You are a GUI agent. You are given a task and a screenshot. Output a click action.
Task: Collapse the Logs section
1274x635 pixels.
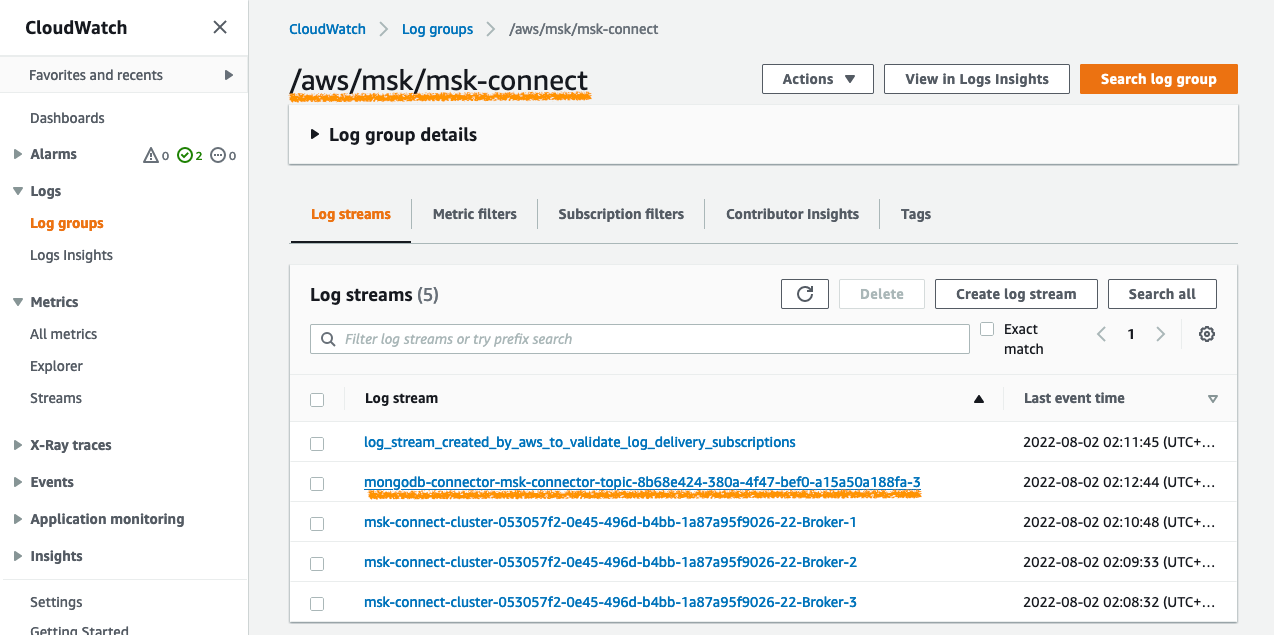(x=18, y=191)
